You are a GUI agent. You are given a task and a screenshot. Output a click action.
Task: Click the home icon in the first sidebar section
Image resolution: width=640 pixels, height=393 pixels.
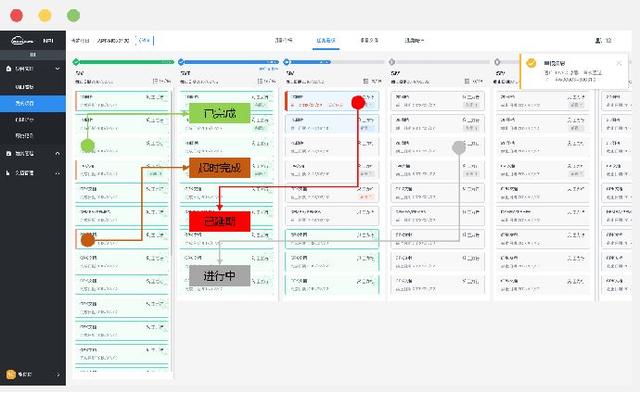click(9, 69)
